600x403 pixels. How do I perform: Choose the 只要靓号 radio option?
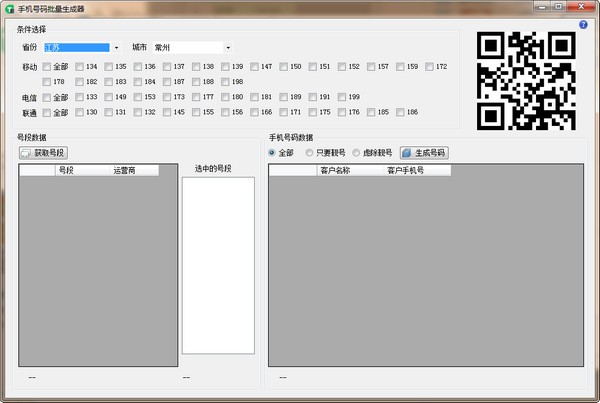(x=309, y=153)
